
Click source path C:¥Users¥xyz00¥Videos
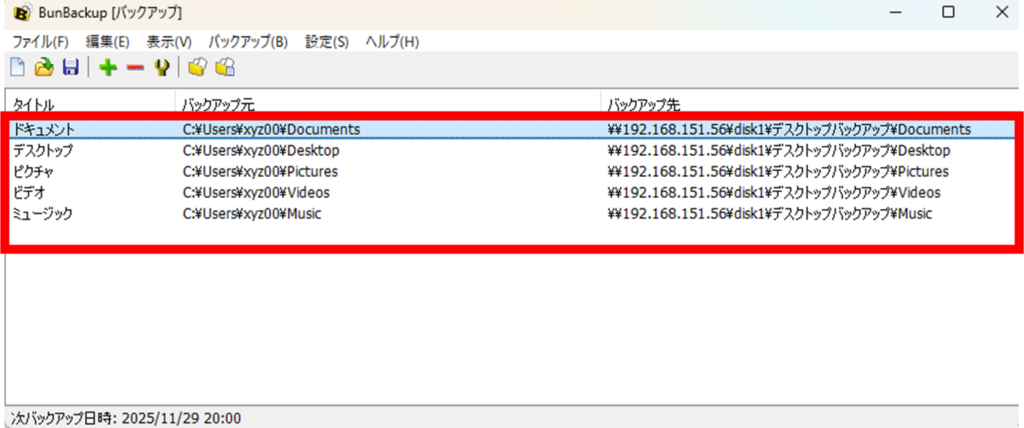pos(257,193)
